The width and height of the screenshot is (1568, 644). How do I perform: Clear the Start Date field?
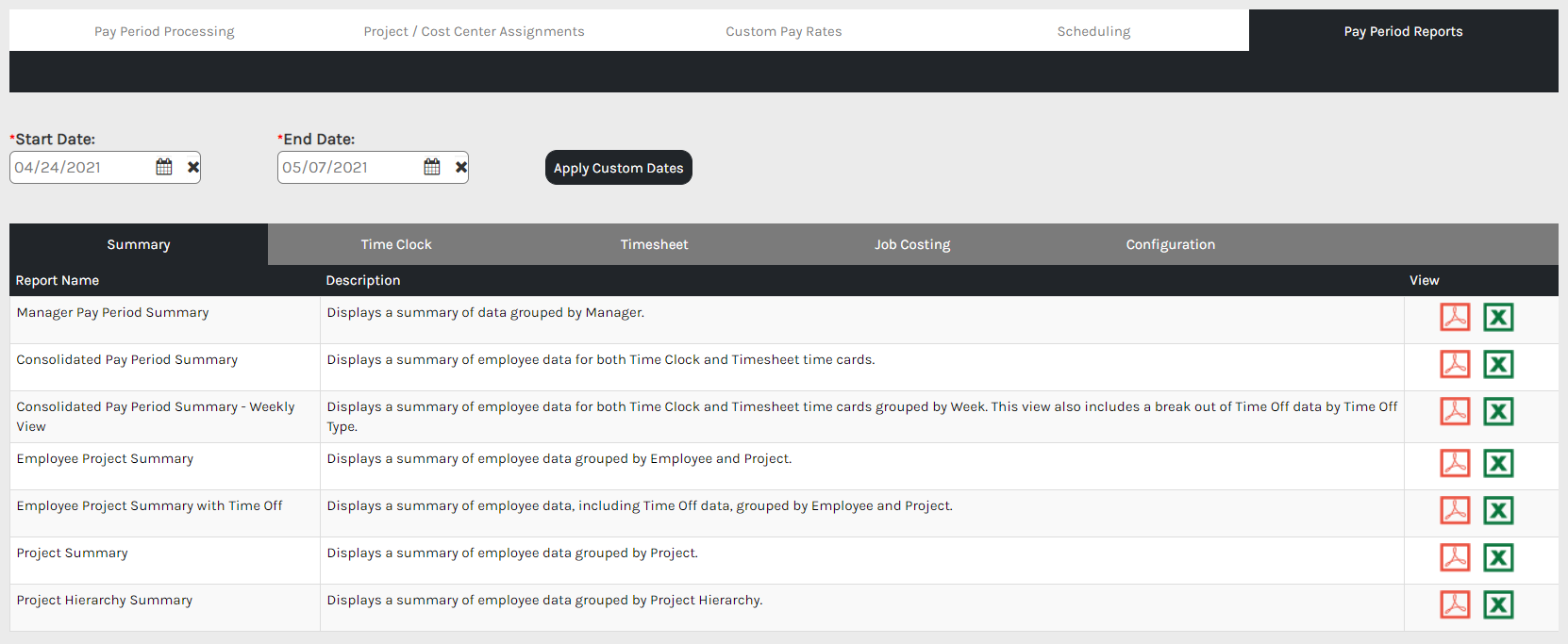click(193, 167)
